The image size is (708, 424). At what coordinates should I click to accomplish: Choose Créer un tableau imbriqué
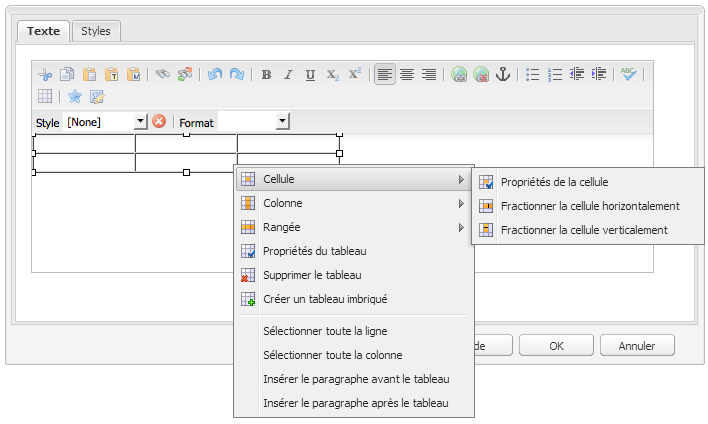355,299
